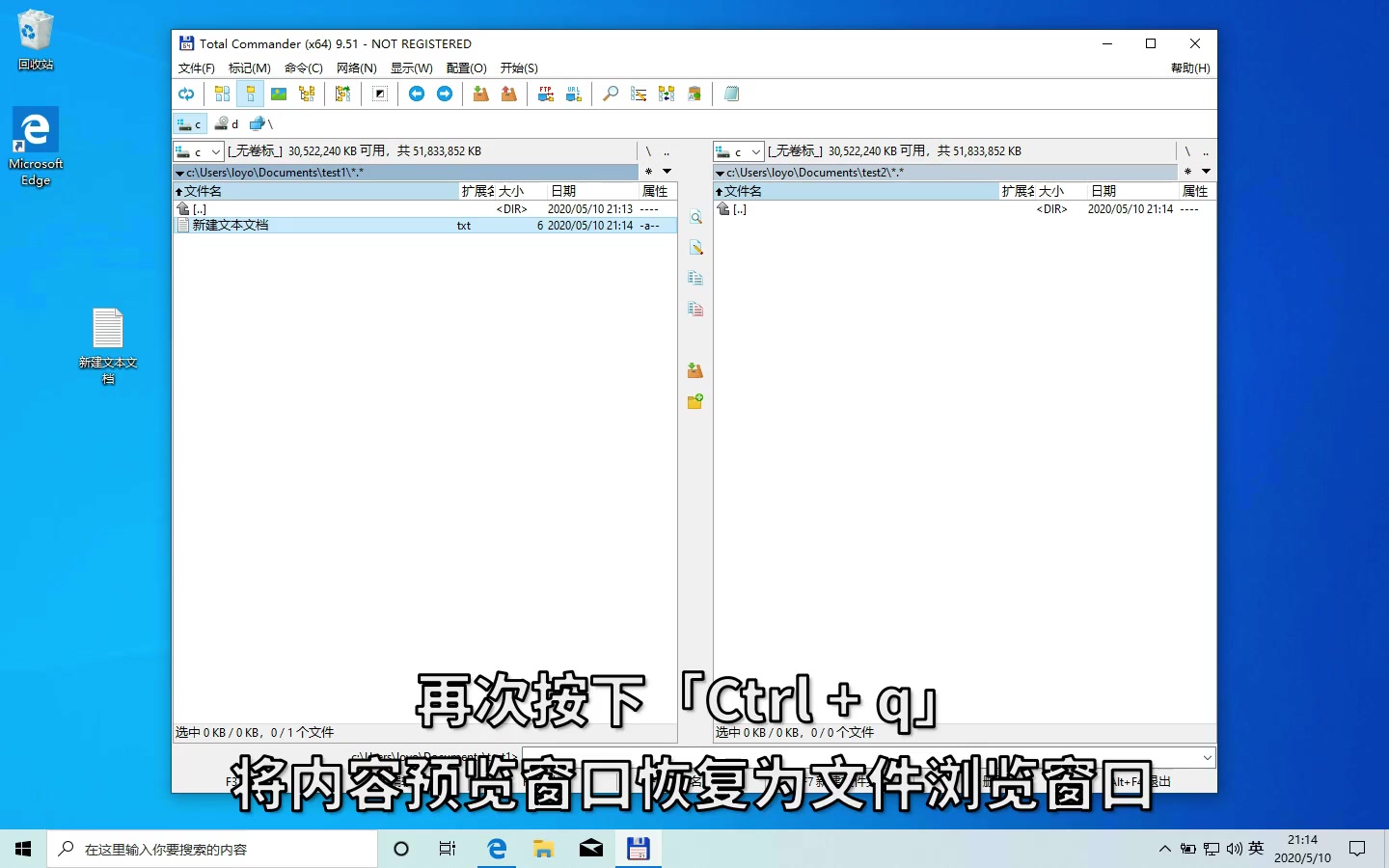This screenshot has width=1389, height=868.
Task: Click the Move icon in middle button bar
Action: tap(695, 310)
